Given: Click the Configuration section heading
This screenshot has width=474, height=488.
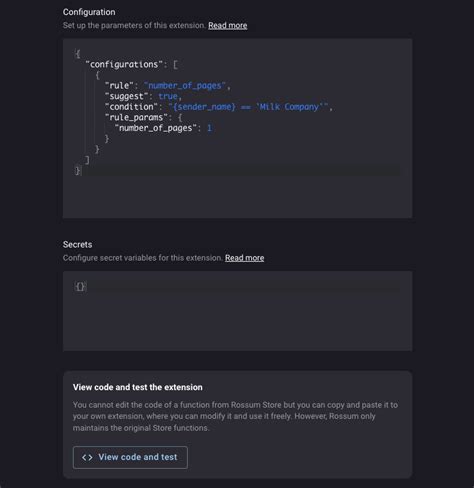Looking at the screenshot, I should click(89, 12).
